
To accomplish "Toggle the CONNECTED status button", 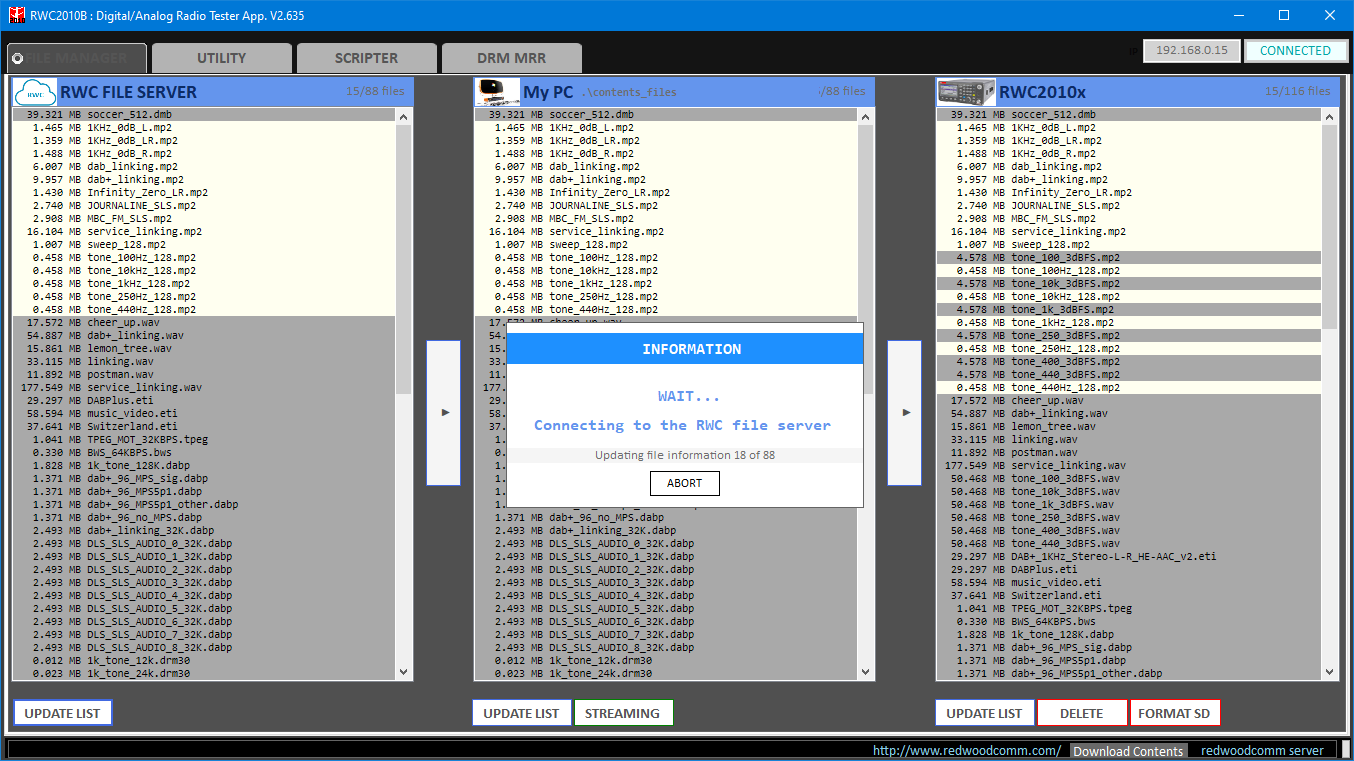I will tap(1294, 51).
